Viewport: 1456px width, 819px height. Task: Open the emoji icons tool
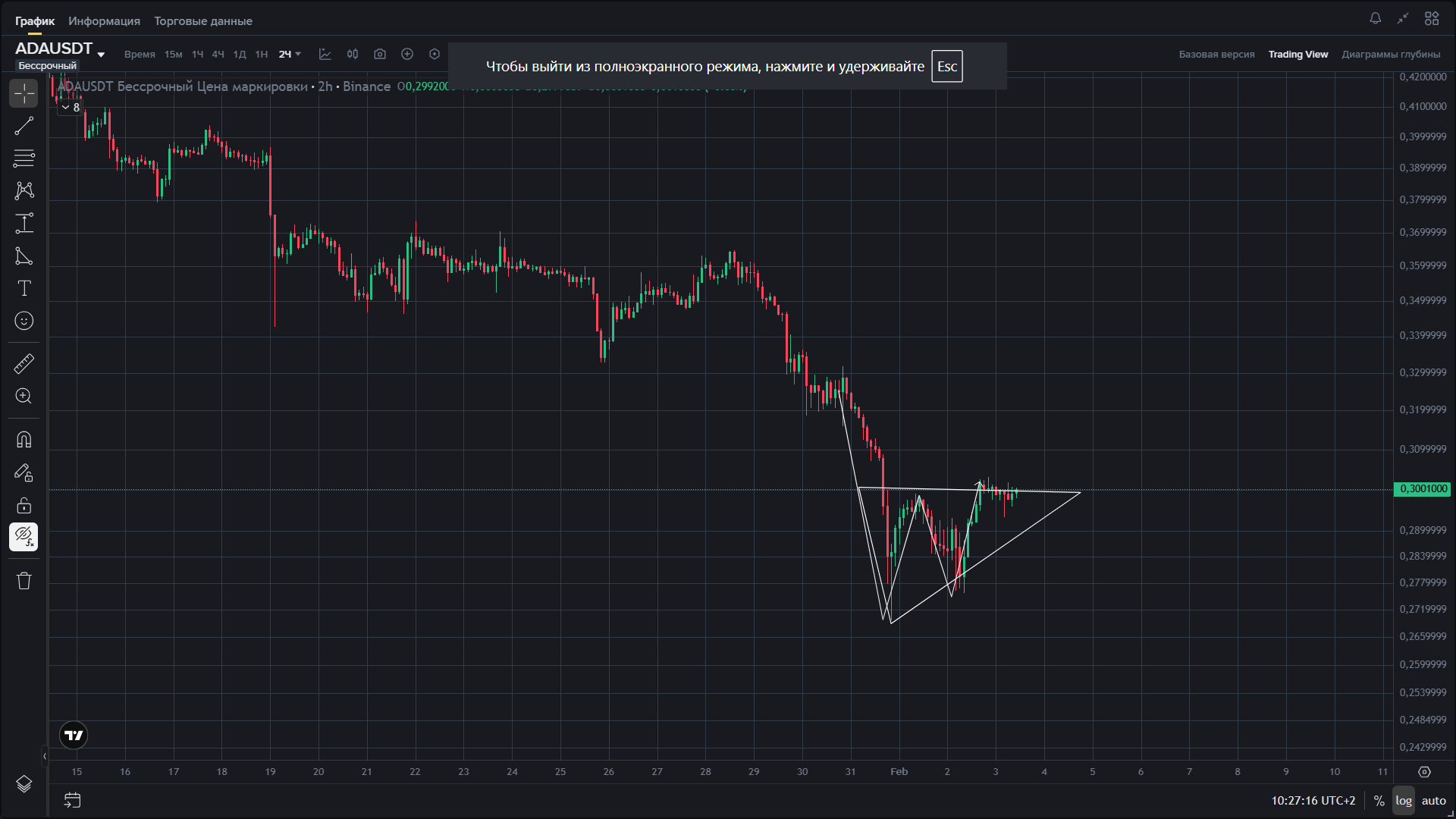click(24, 322)
